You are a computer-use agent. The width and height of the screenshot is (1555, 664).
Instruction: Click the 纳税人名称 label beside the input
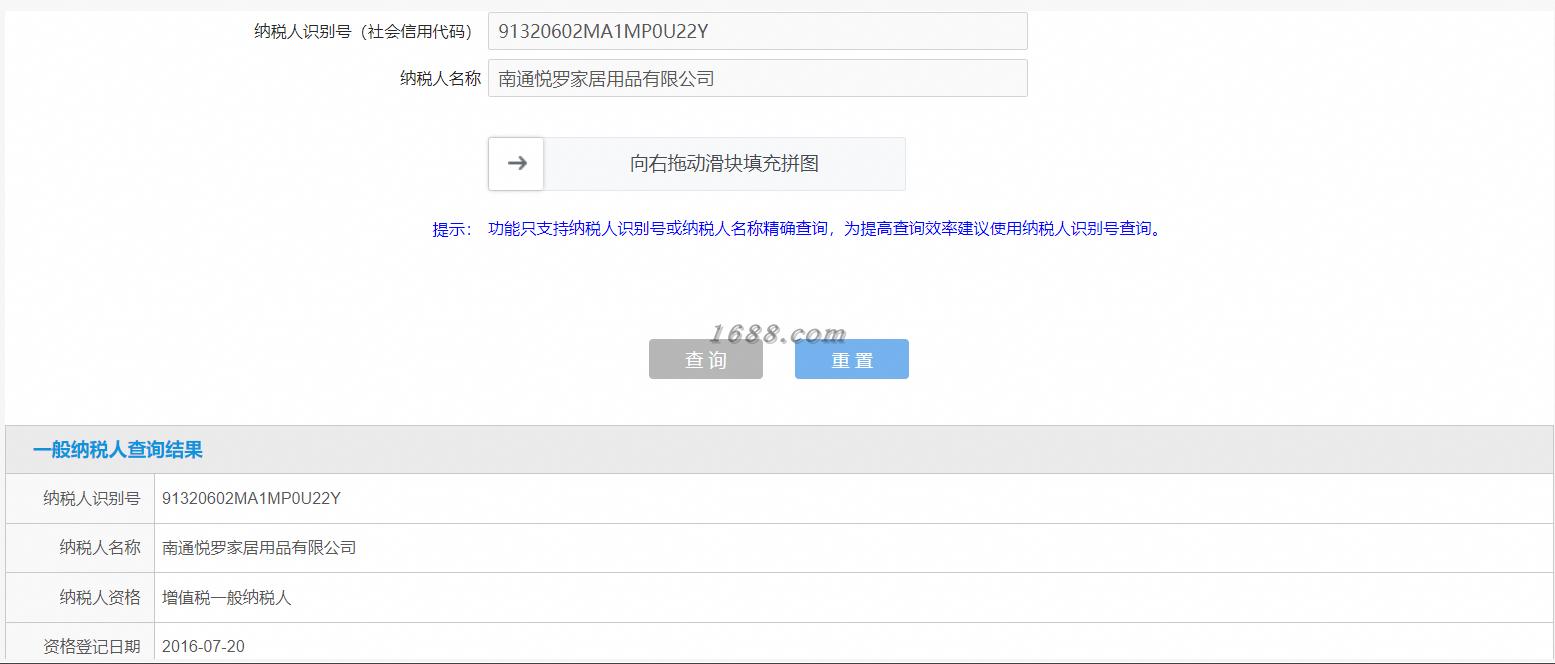point(440,79)
